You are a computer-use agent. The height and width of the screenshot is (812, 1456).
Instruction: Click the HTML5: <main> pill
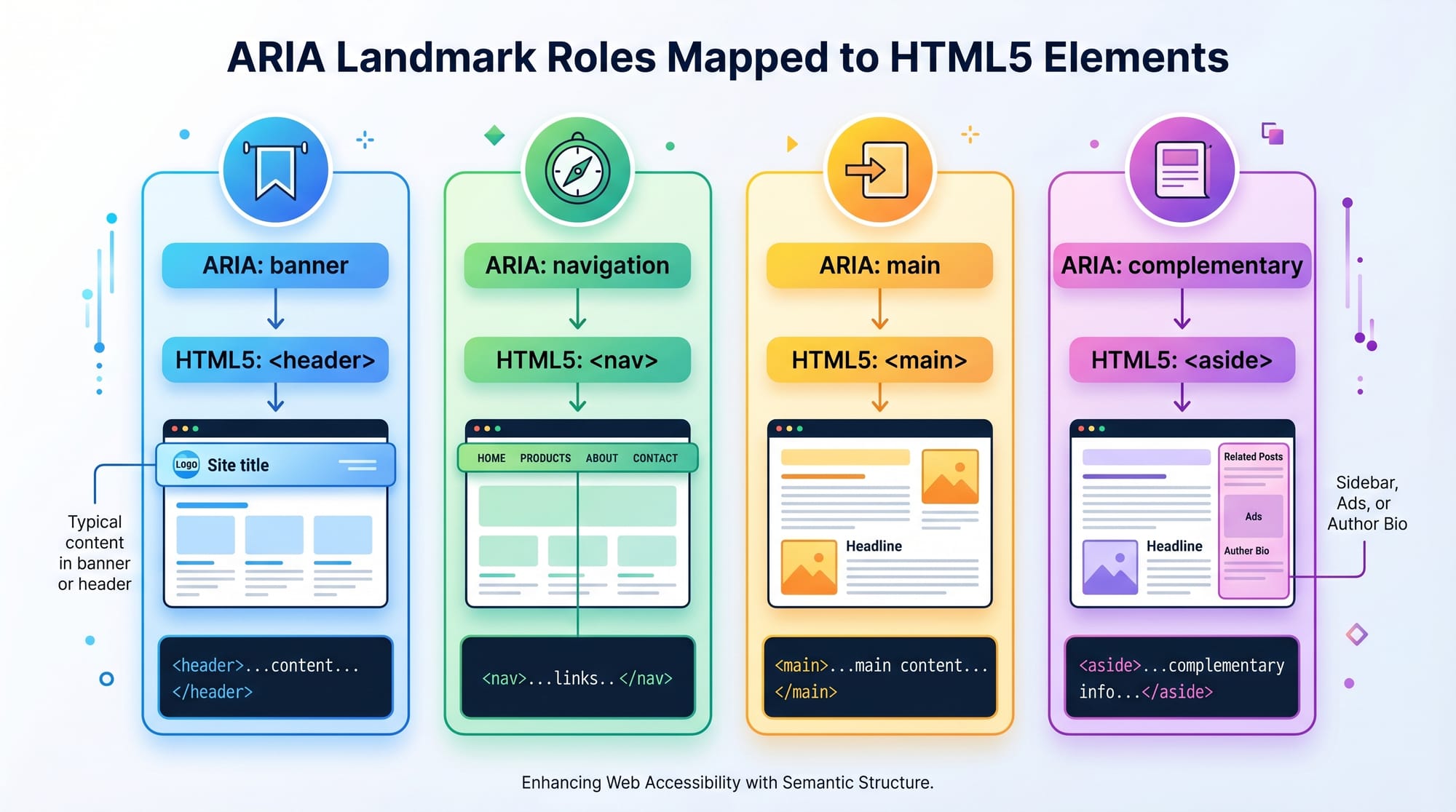pyautogui.click(x=879, y=360)
